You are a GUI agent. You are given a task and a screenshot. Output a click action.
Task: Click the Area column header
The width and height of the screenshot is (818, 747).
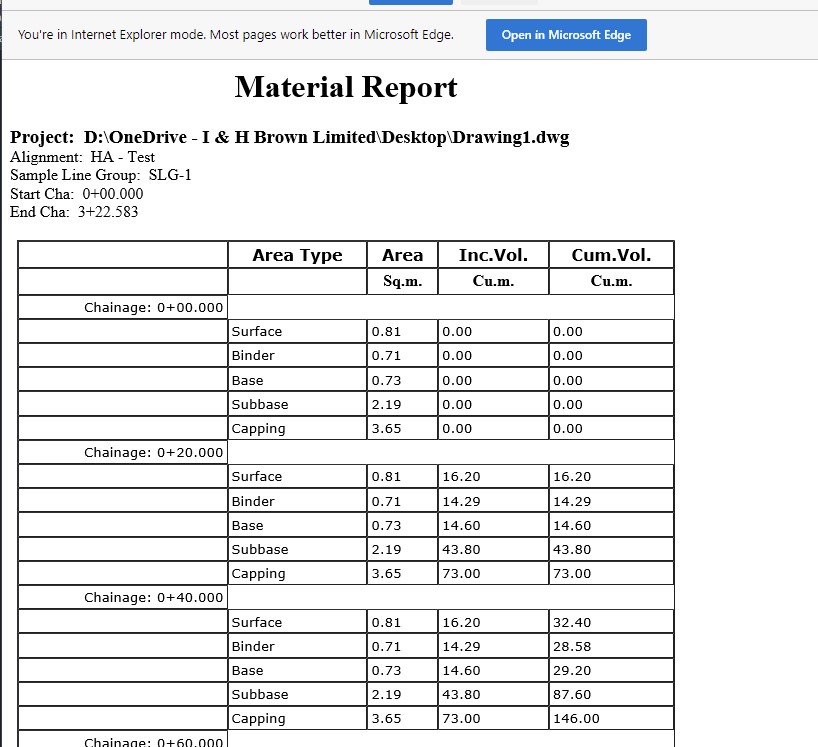click(402, 255)
